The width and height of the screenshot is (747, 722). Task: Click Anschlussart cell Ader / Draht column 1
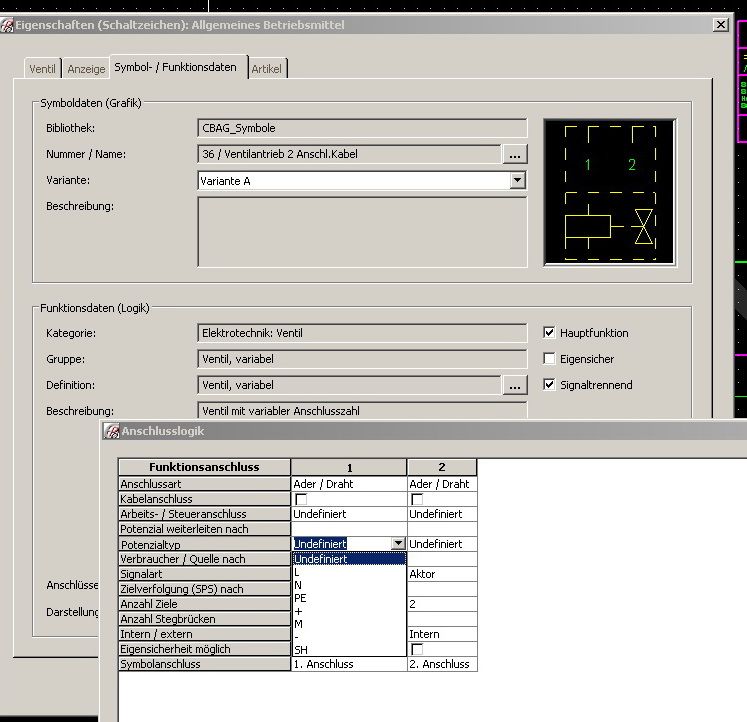[x=349, y=484]
